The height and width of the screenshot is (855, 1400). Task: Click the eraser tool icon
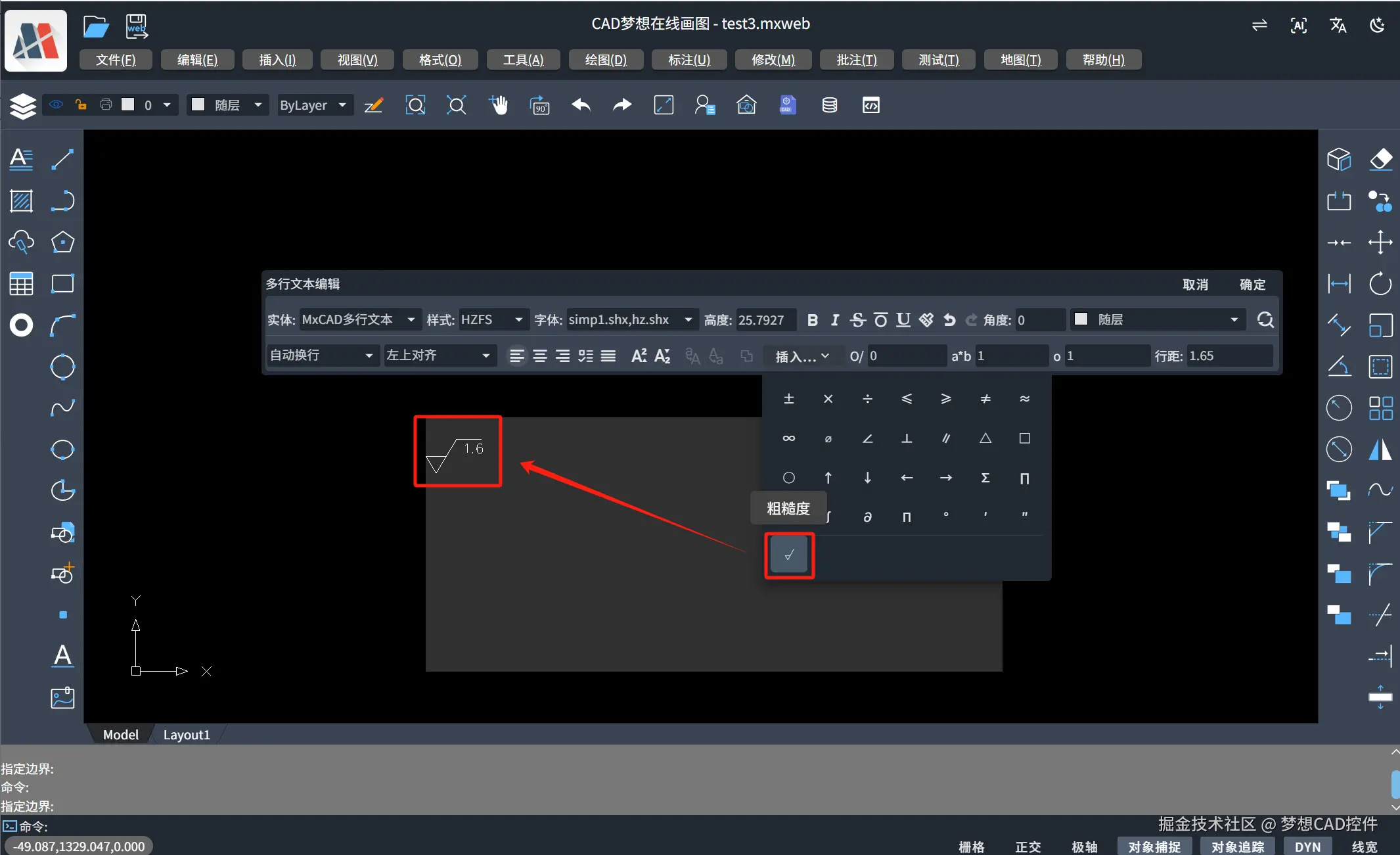(x=1380, y=159)
